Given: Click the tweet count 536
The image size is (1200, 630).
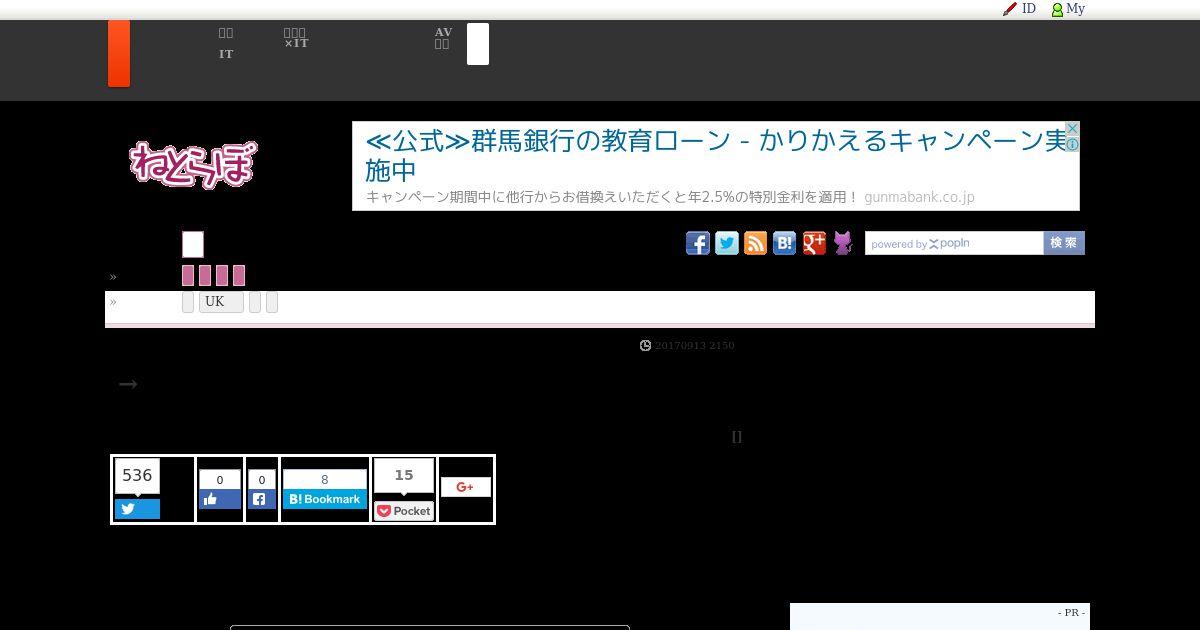Looking at the screenshot, I should click(137, 476).
